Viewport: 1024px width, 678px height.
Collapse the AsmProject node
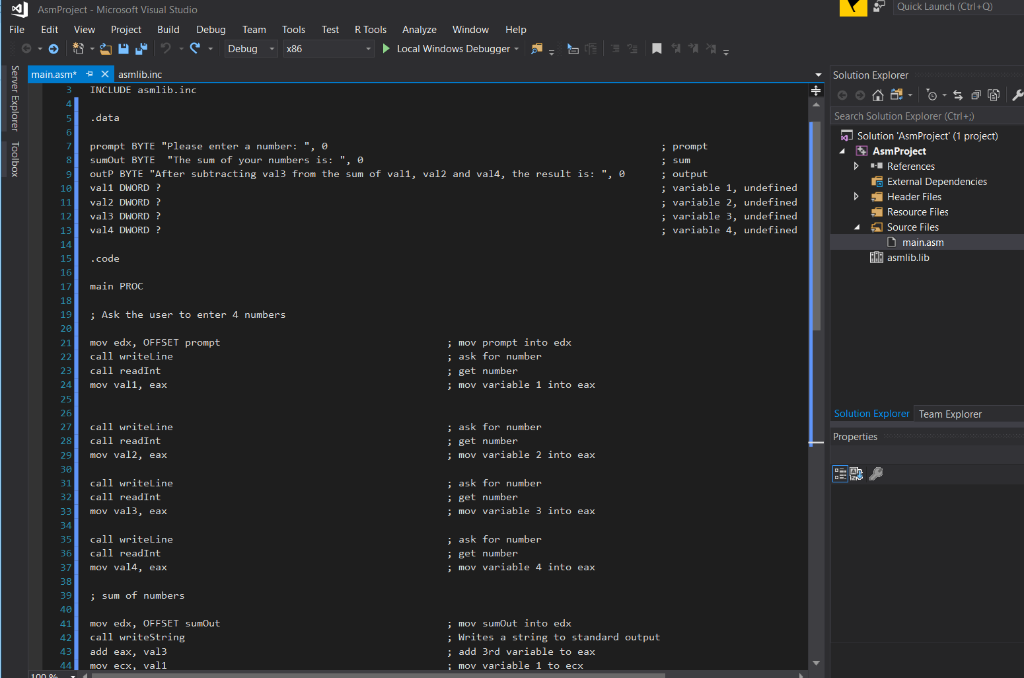[x=842, y=152]
